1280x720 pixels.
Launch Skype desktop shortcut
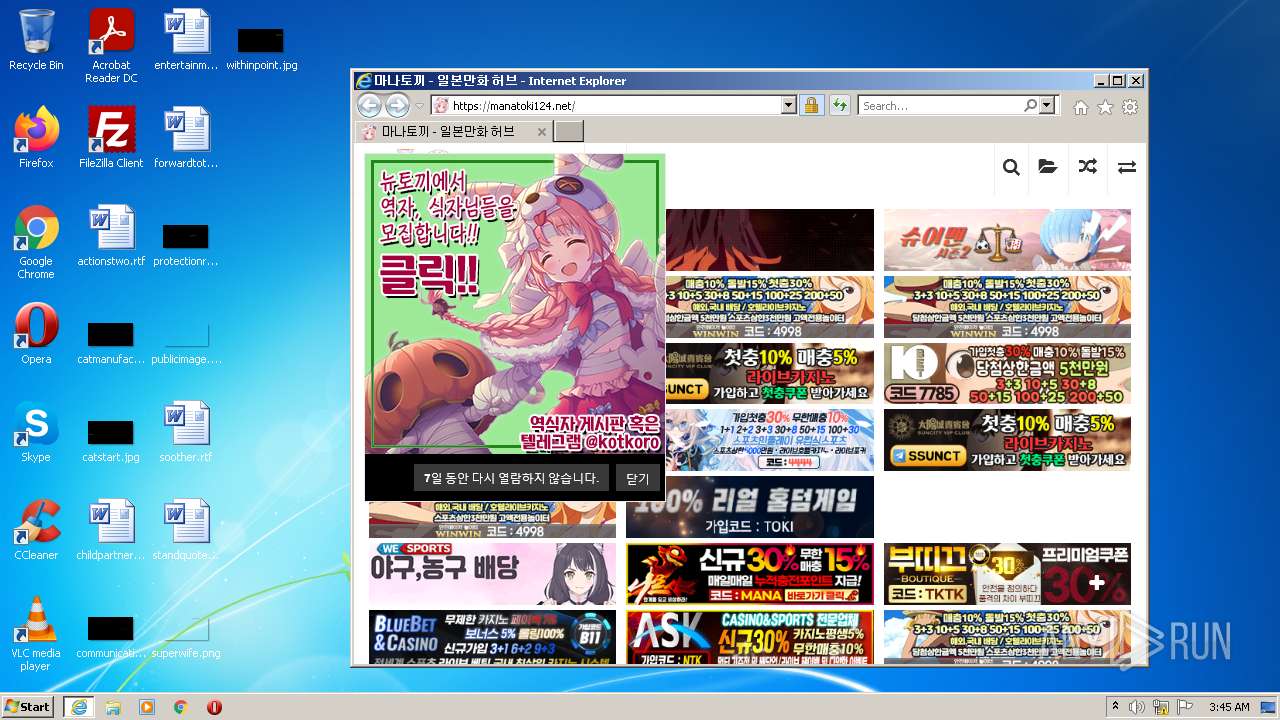coord(36,432)
